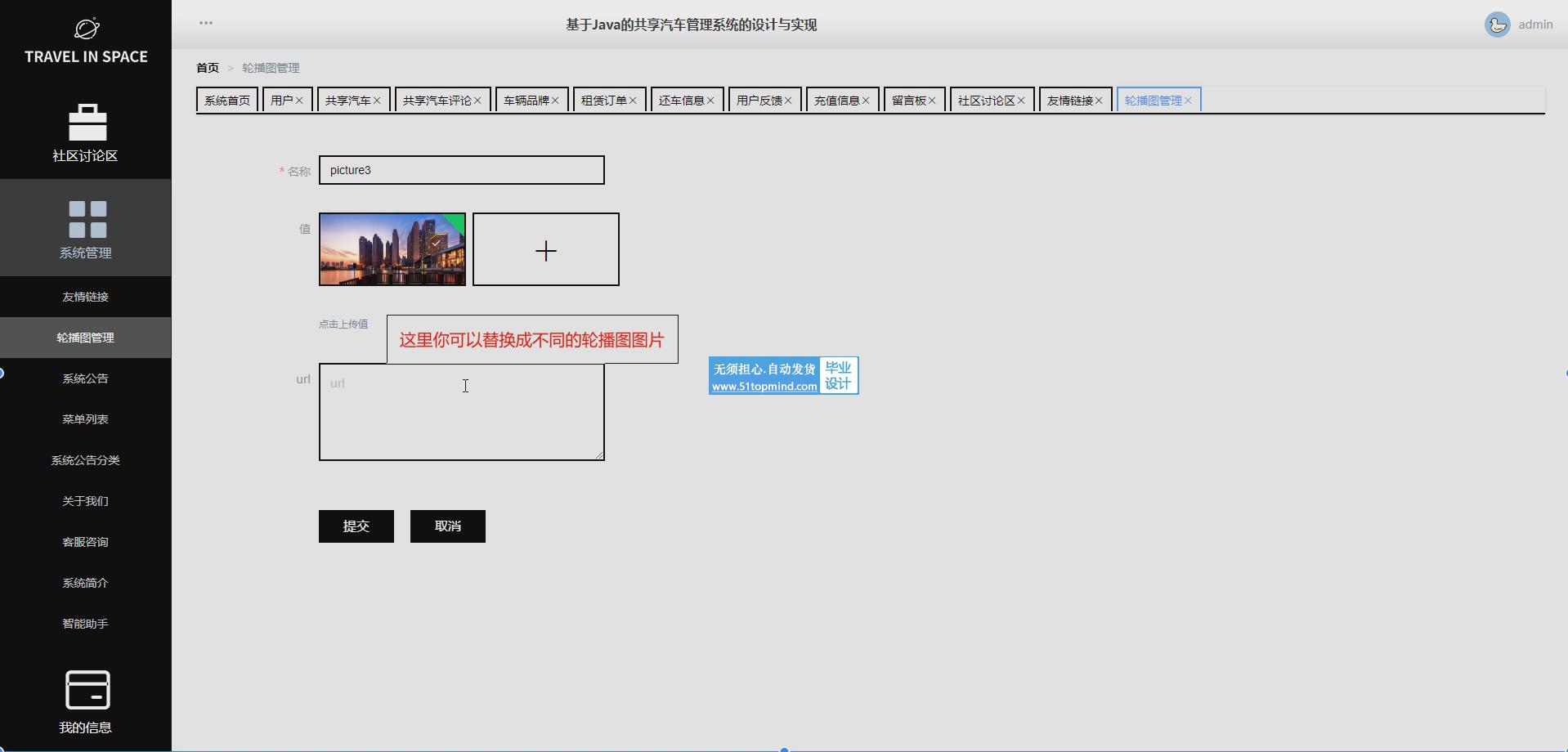Viewport: 1568px width, 752px height.
Task: Close the 社区讨论区 tab
Action: 1021,101
